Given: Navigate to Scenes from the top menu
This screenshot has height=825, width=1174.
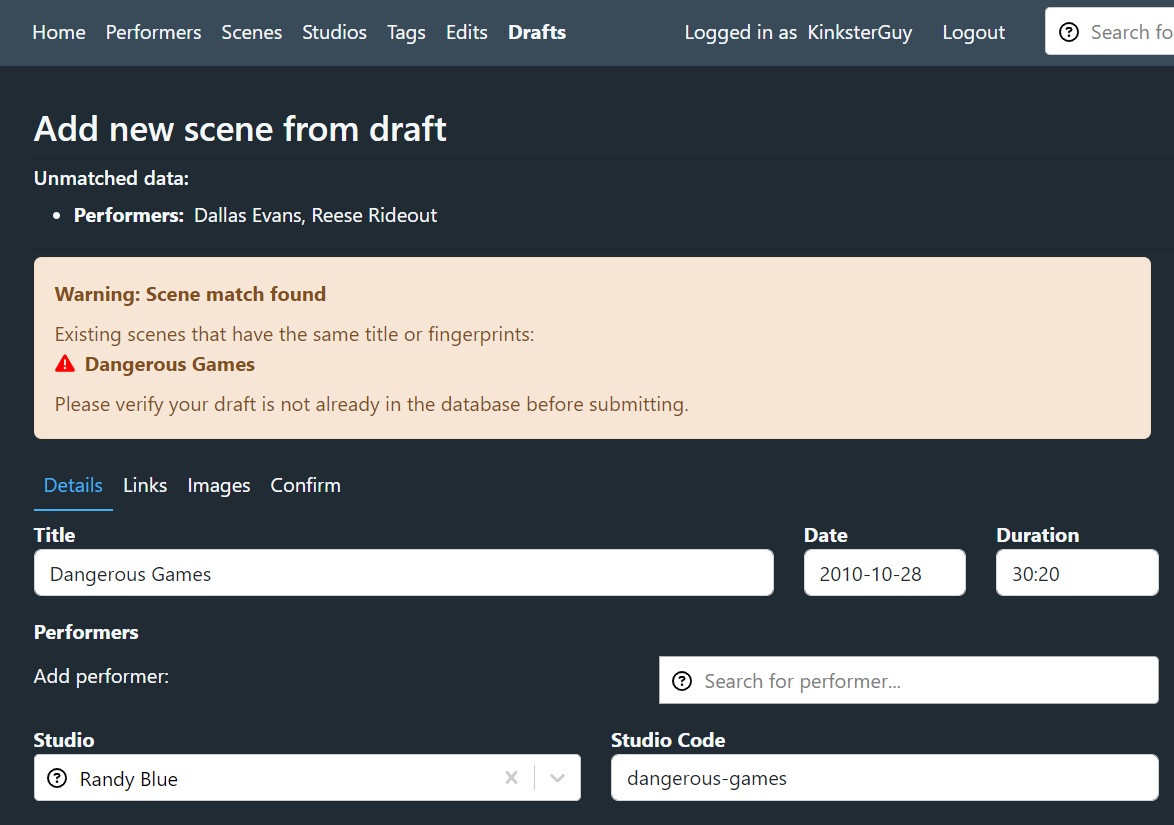Looking at the screenshot, I should [251, 32].
